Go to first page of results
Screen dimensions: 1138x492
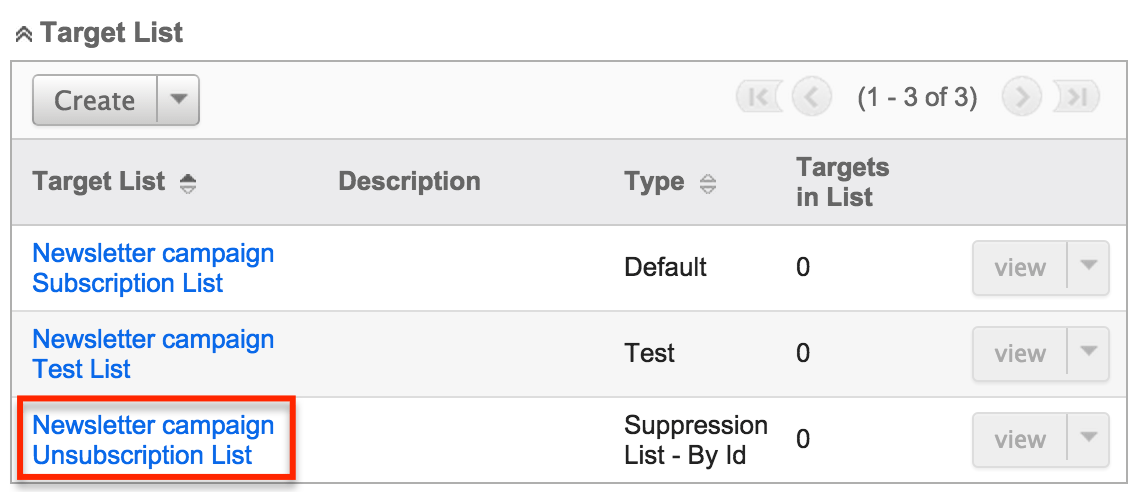pyautogui.click(x=756, y=98)
